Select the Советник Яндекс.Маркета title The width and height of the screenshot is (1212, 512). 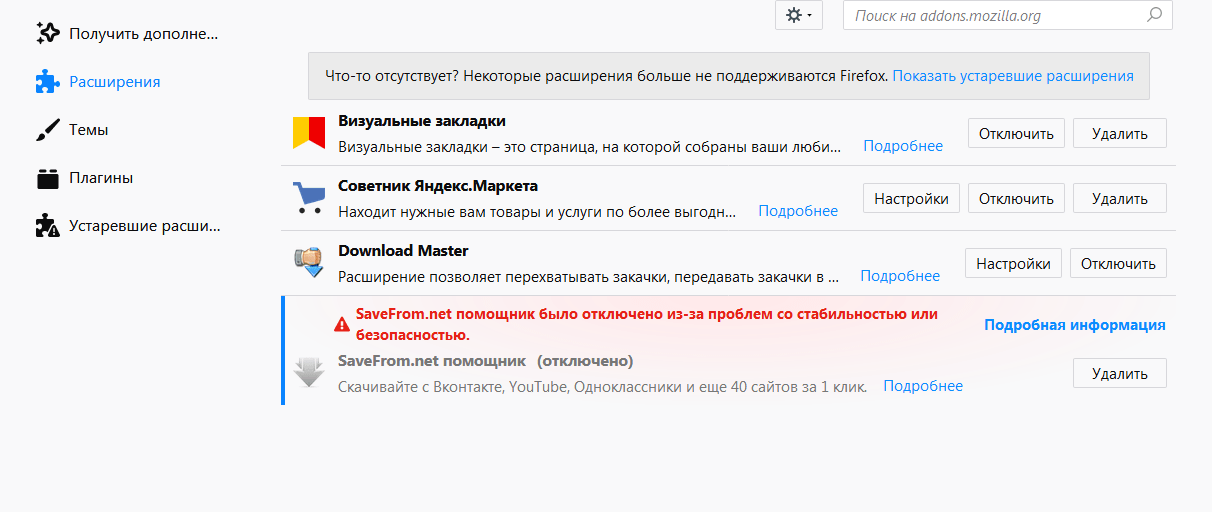(438, 185)
